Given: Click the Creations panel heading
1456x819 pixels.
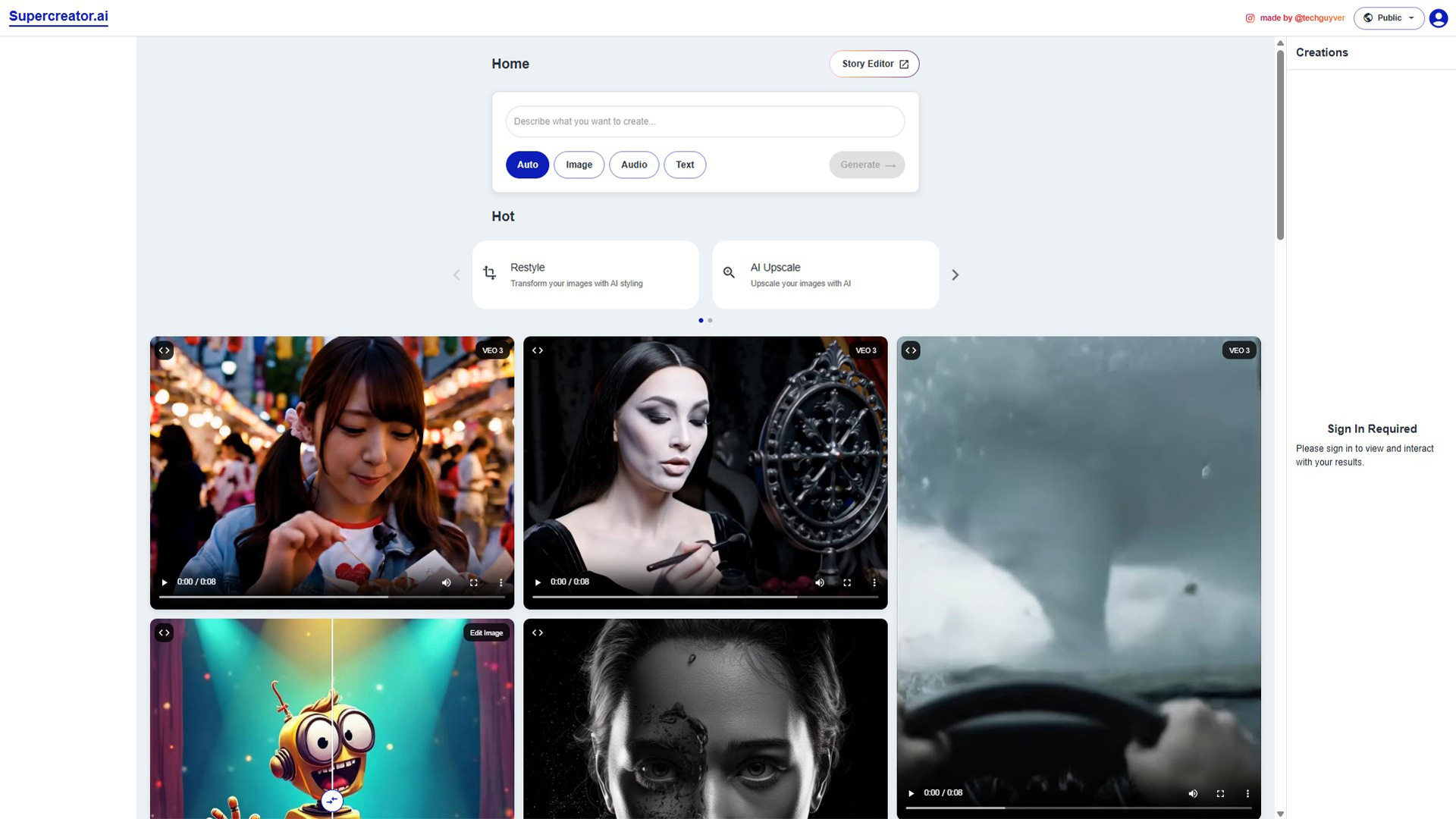Looking at the screenshot, I should coord(1322,52).
